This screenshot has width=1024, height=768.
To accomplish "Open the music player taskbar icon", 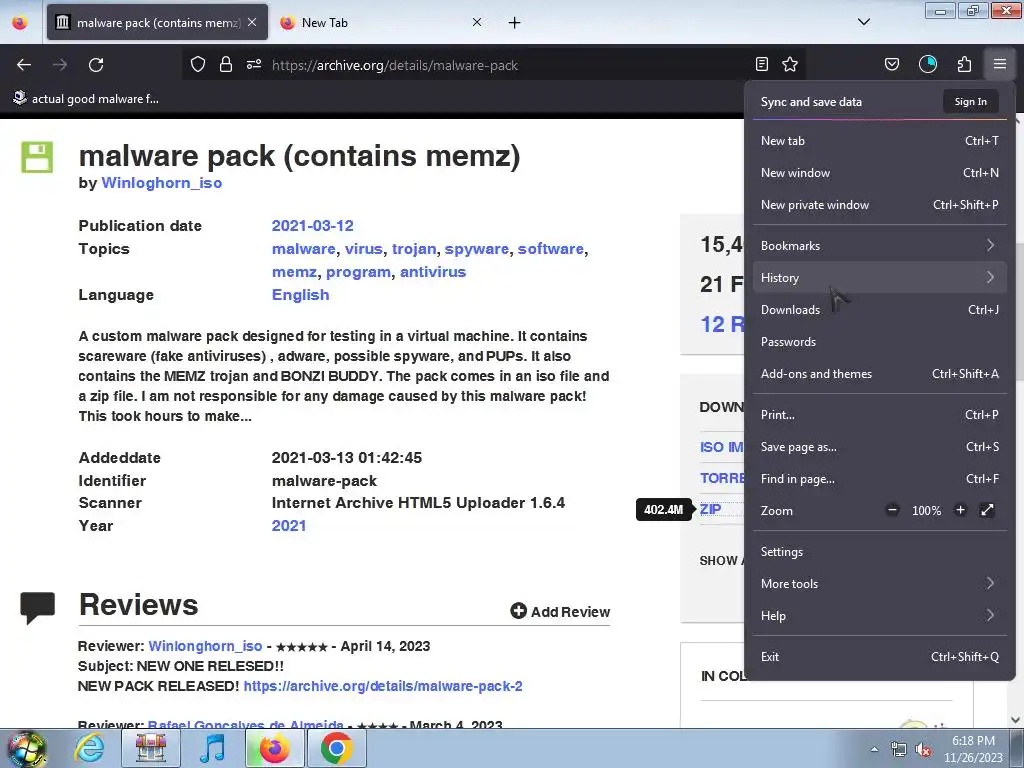I will point(212,748).
